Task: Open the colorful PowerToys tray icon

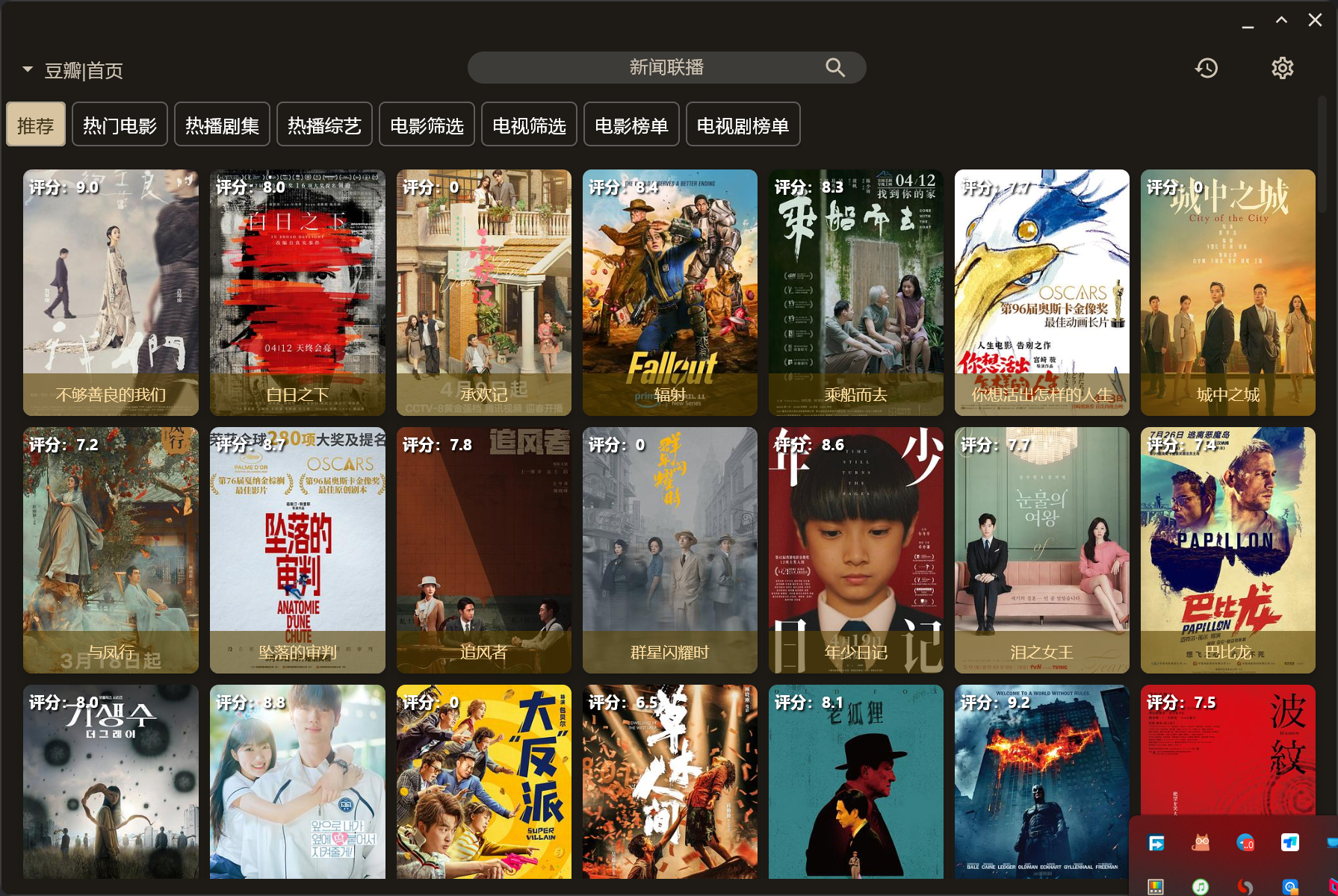Action: click(1156, 886)
